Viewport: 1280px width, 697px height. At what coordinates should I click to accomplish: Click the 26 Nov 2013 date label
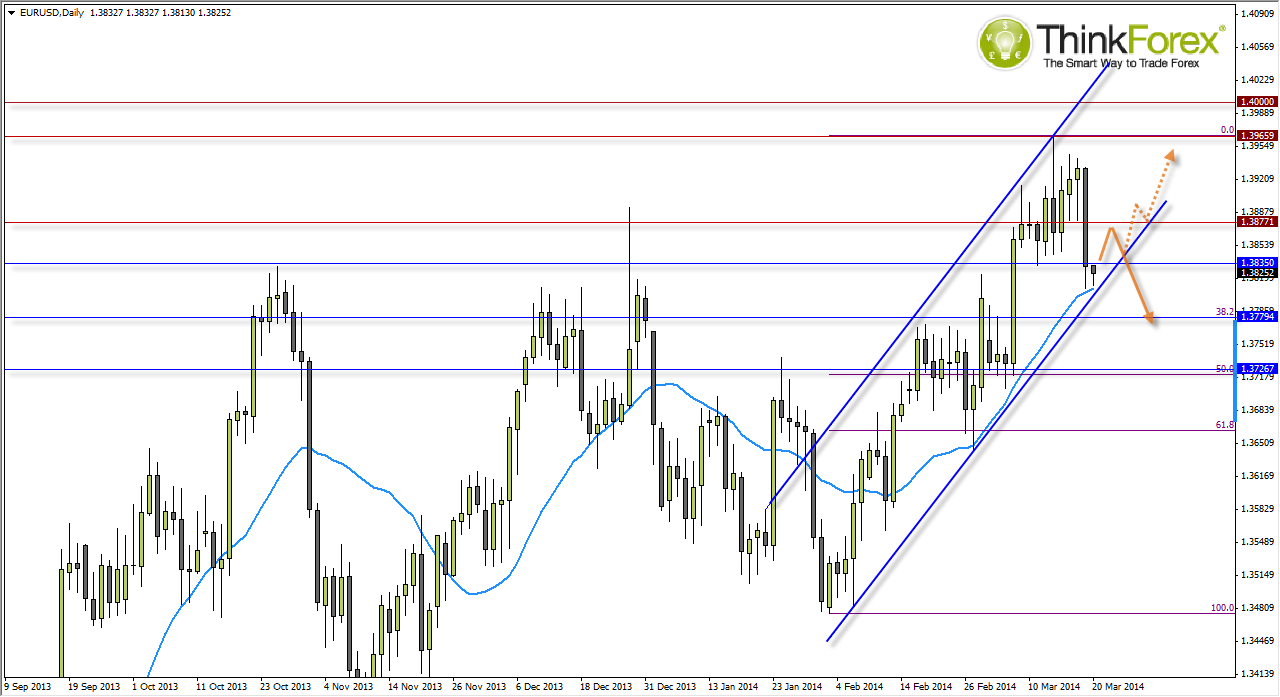tap(478, 687)
